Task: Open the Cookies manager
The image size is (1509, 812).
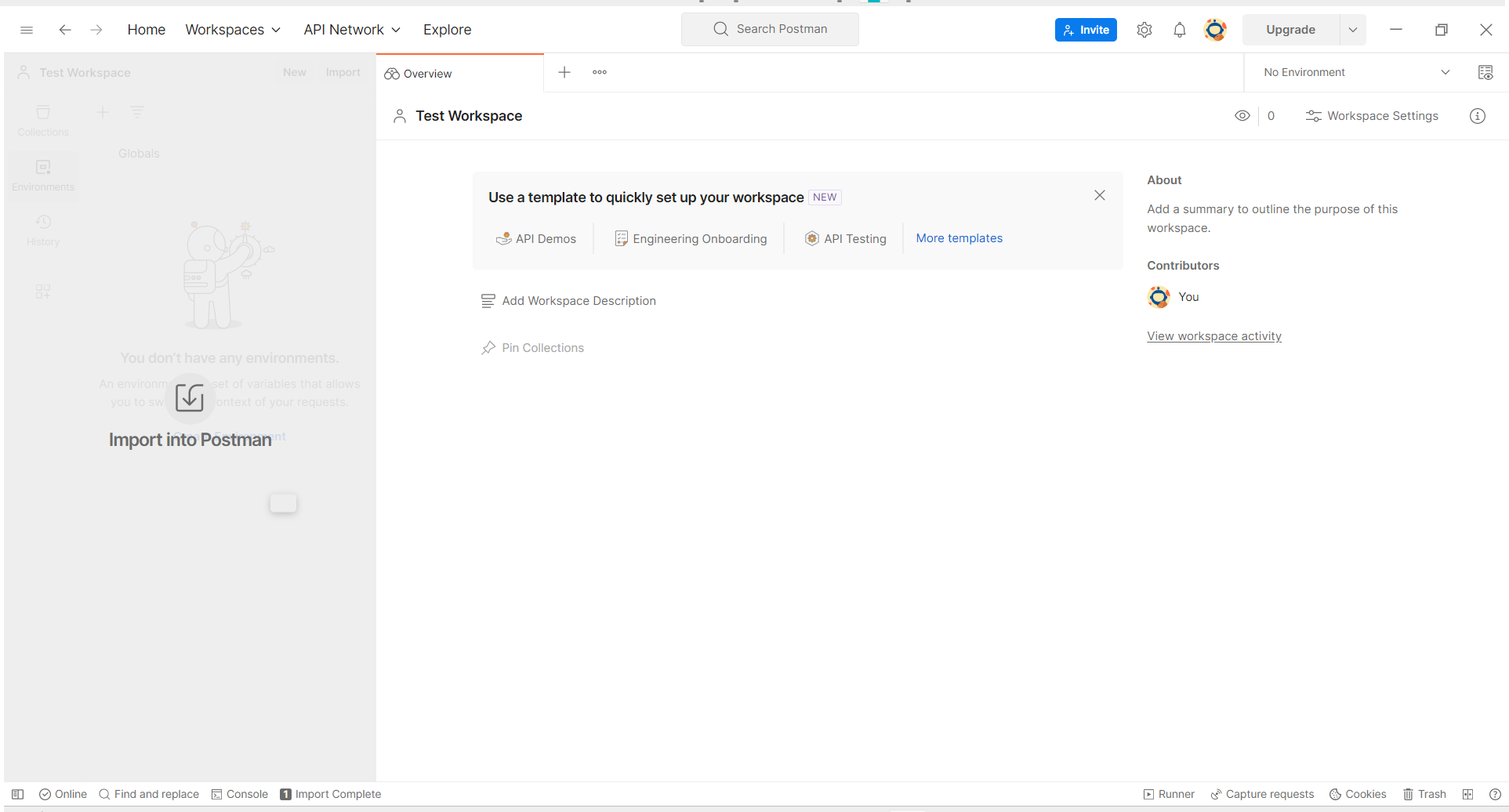Action: tap(1358, 794)
